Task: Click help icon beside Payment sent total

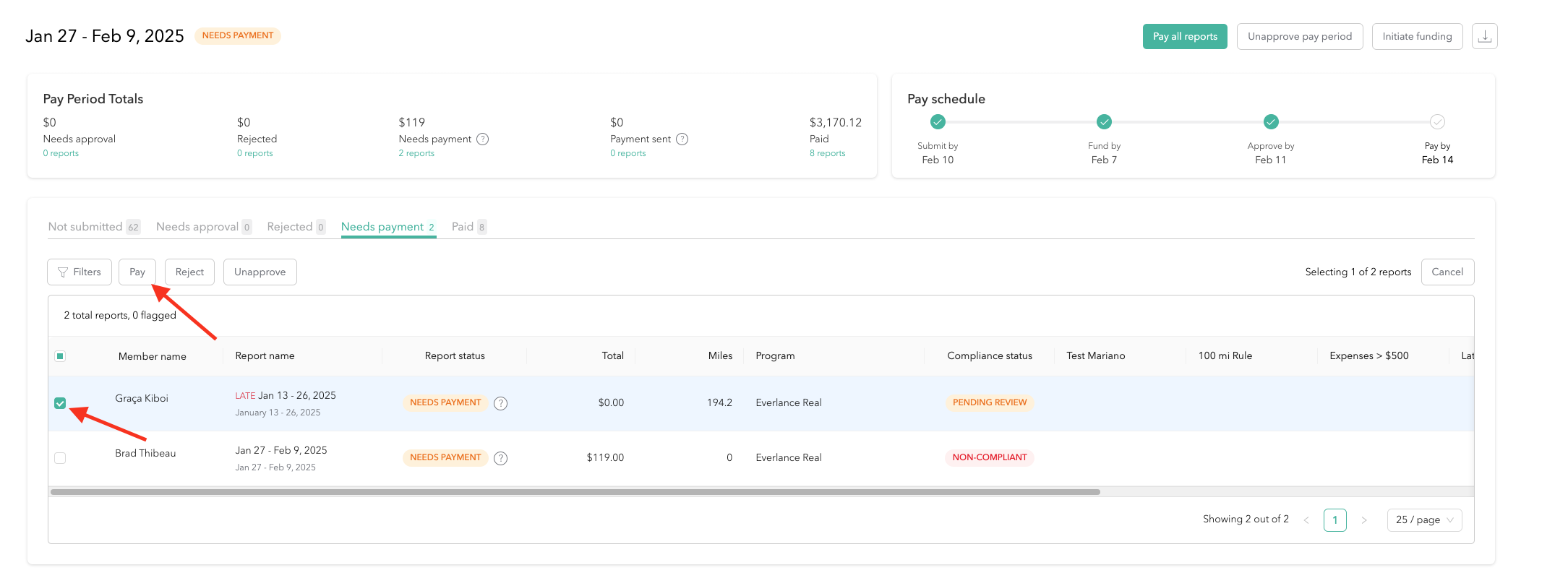Action: (x=682, y=139)
